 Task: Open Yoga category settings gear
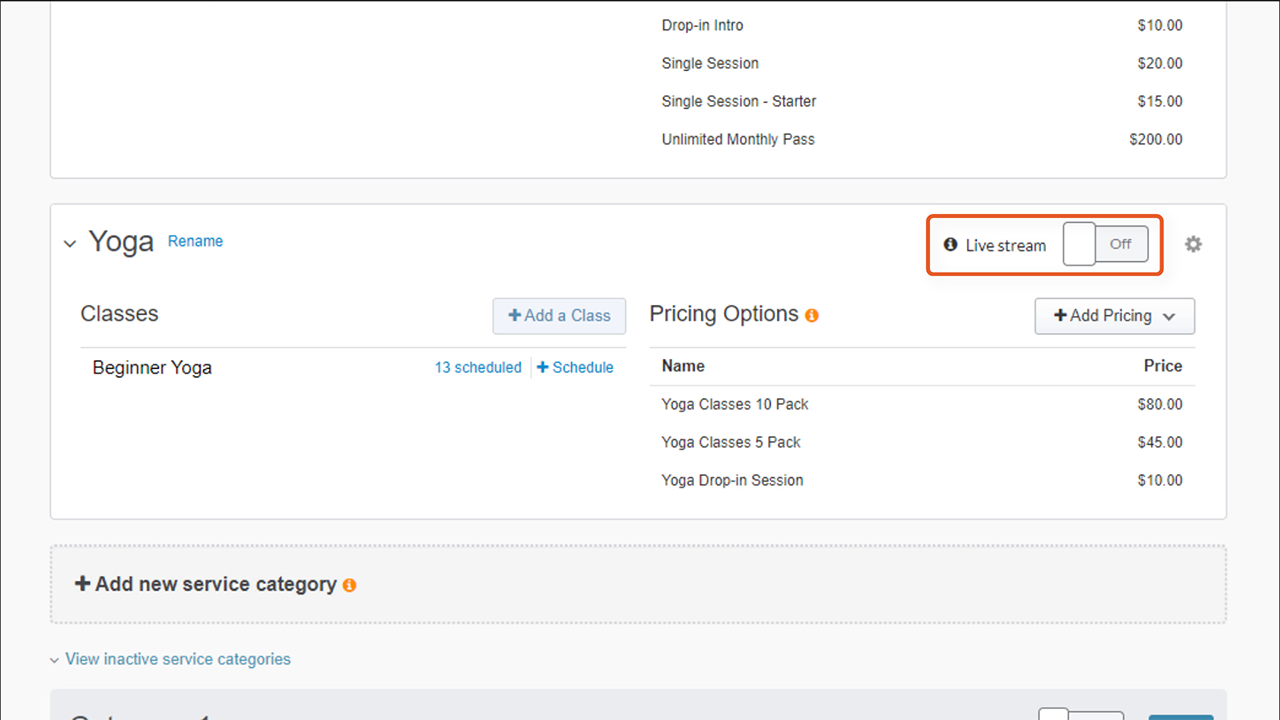(1193, 244)
